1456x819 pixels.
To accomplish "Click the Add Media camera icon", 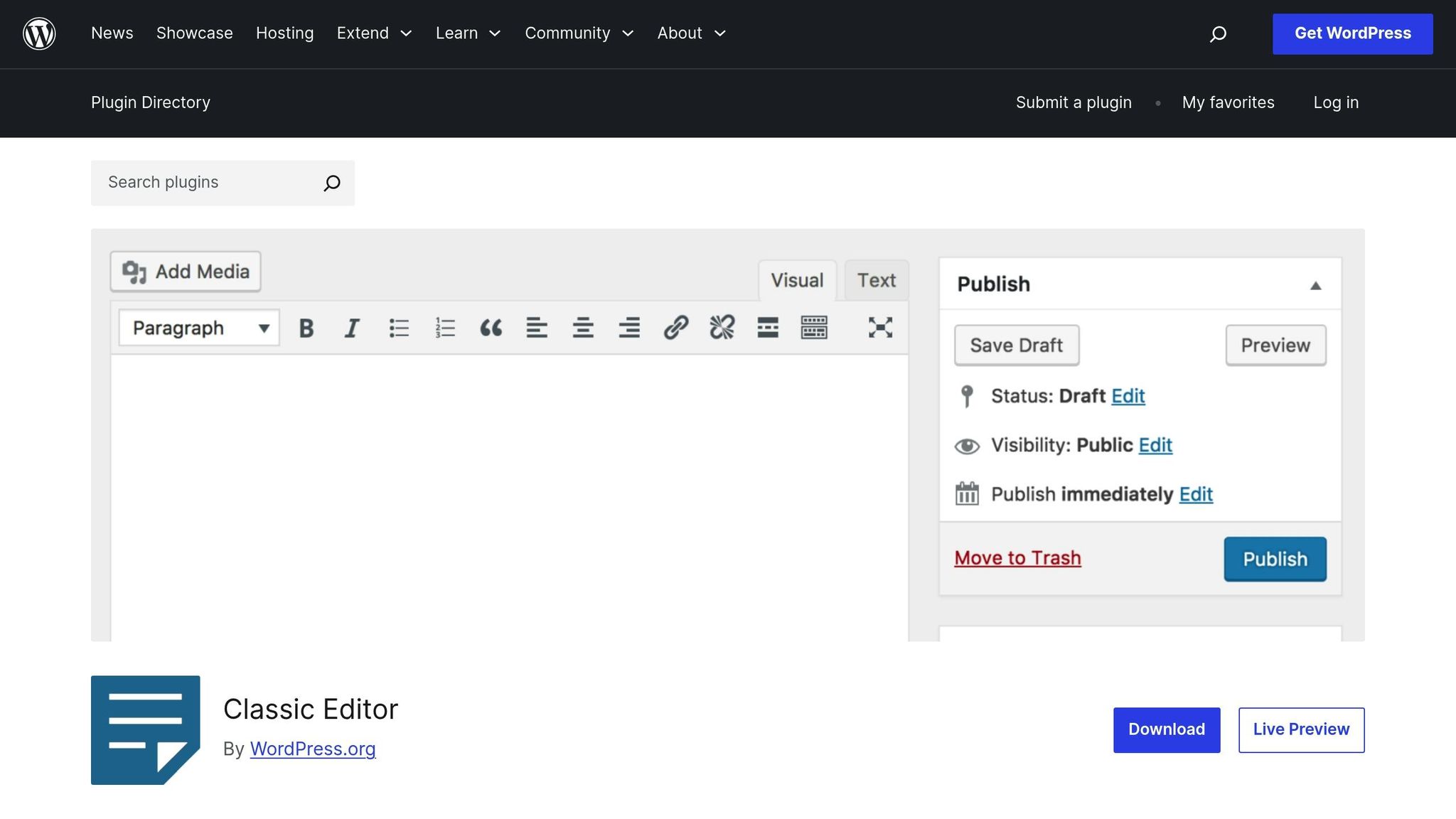I will [x=134, y=272].
